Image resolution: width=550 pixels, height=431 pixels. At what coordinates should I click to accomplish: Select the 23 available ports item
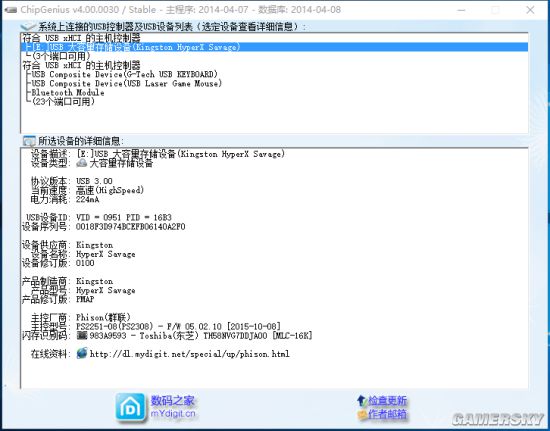click(x=63, y=102)
